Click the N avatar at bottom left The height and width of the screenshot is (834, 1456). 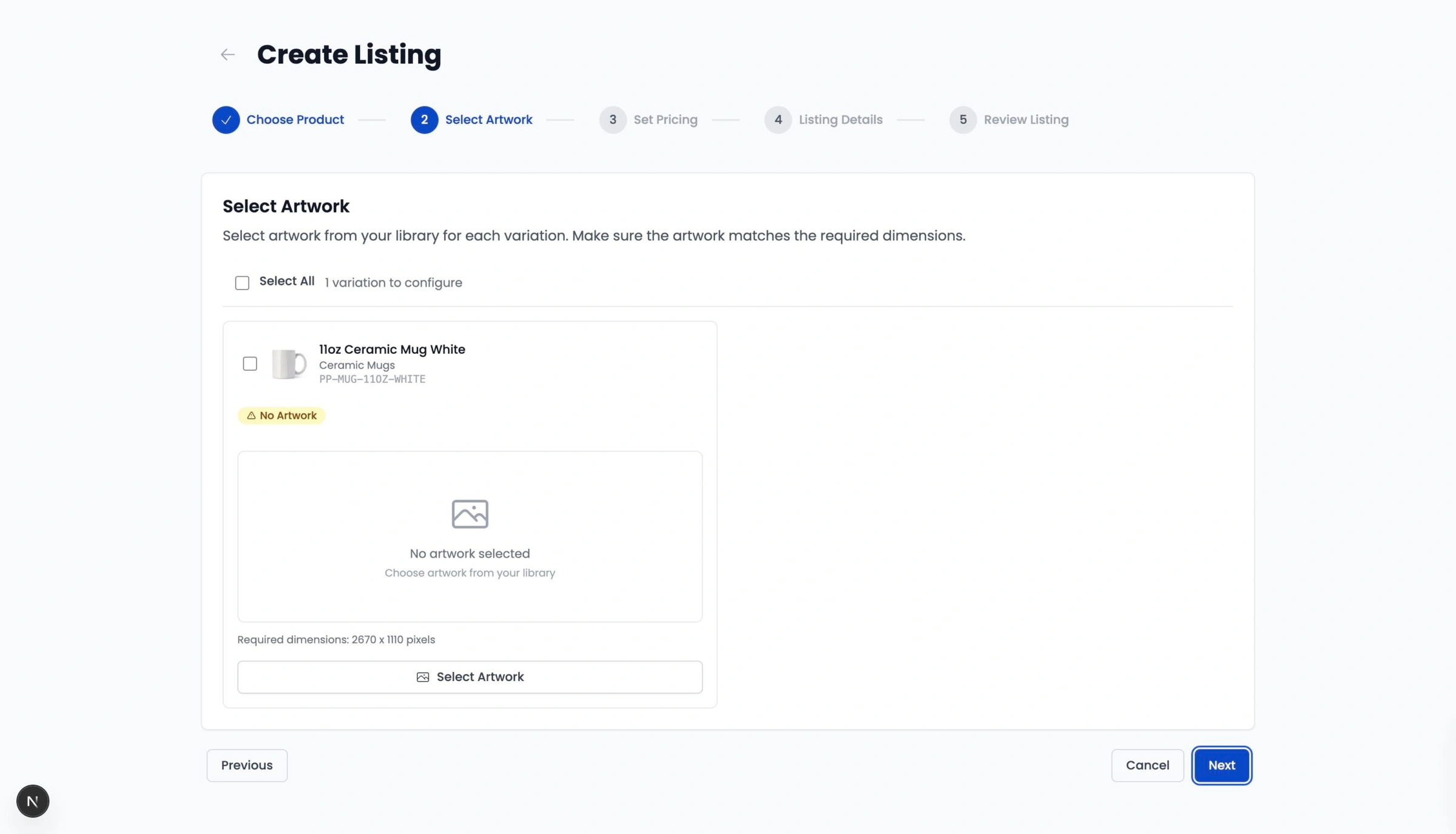pos(32,801)
